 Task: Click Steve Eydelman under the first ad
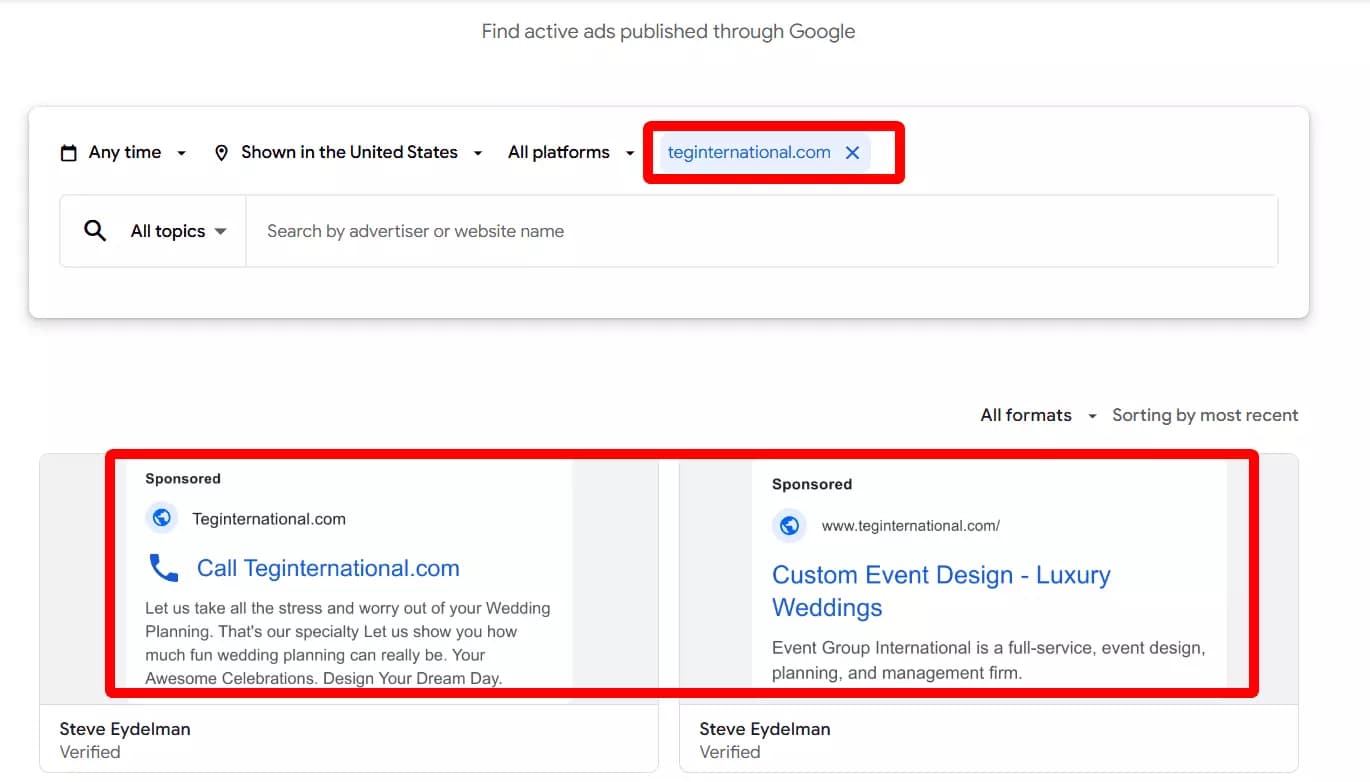[x=124, y=729]
